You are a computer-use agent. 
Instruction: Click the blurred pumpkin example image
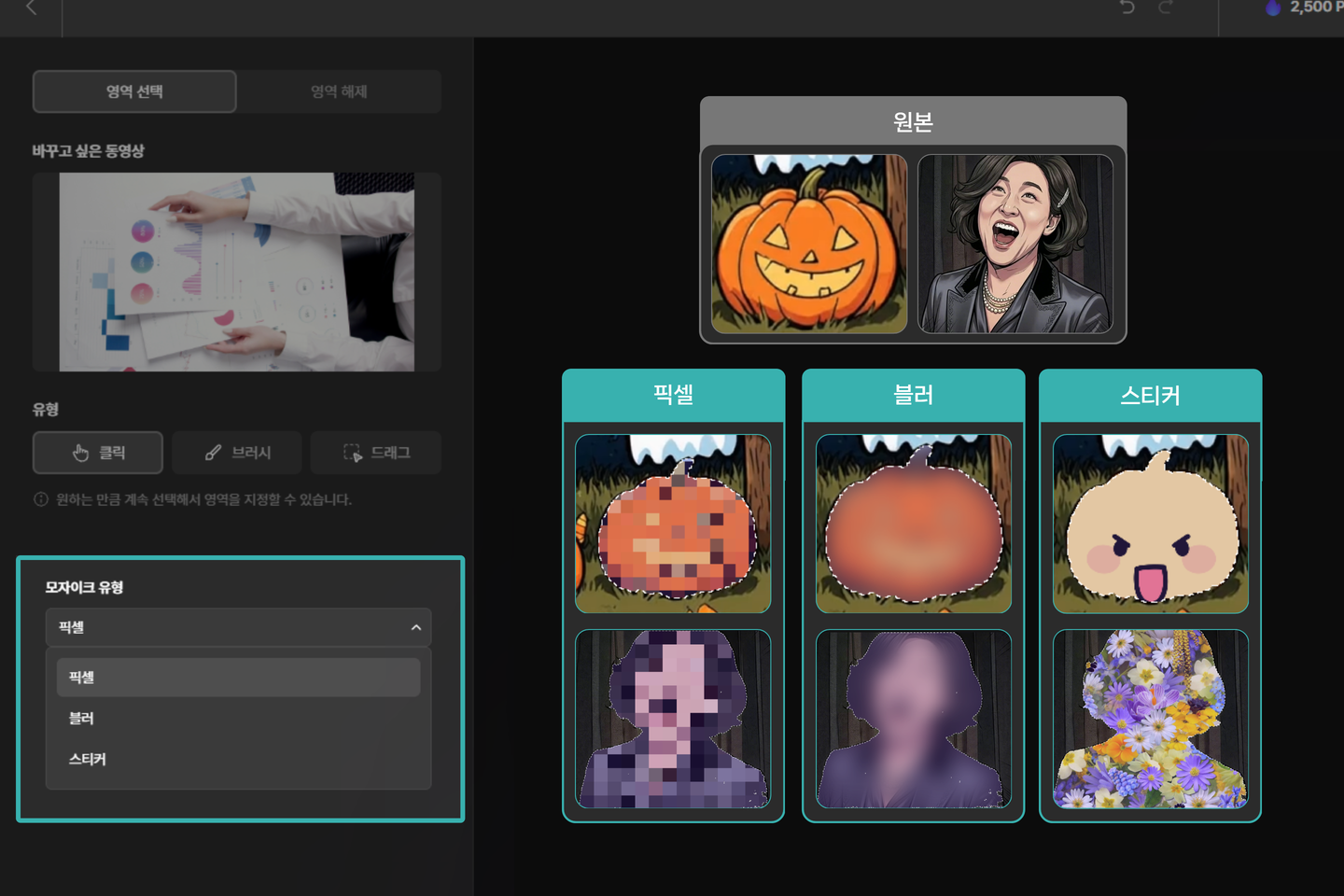(914, 524)
